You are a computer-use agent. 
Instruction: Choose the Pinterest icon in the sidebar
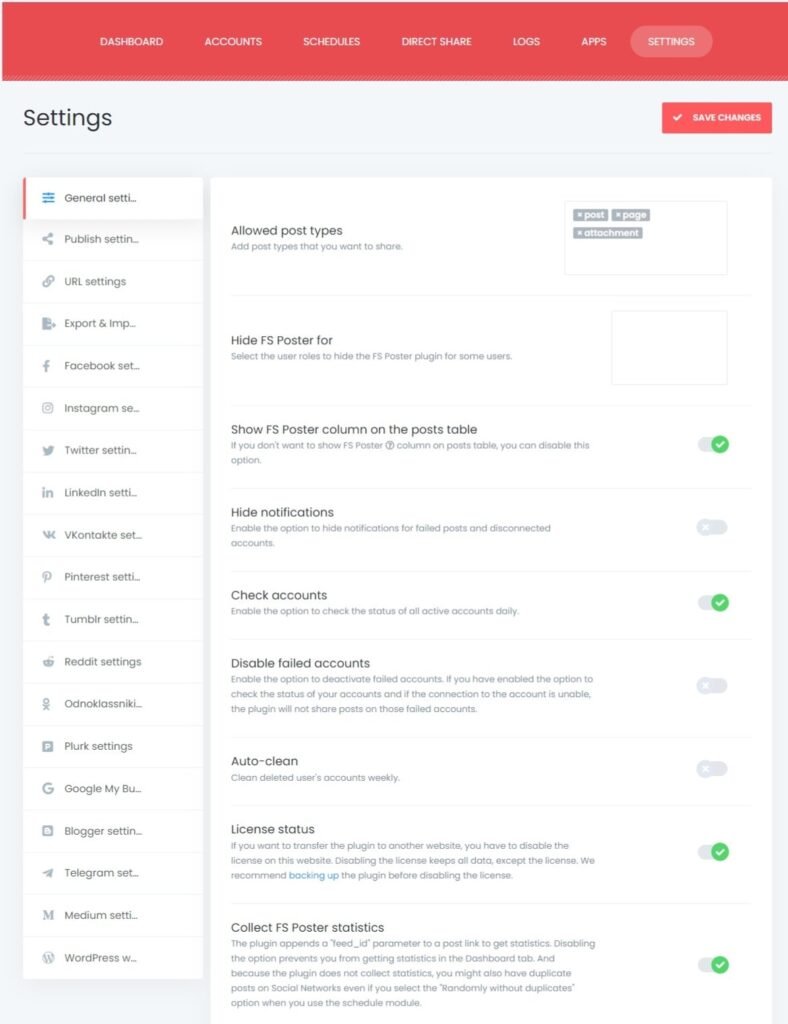47,577
